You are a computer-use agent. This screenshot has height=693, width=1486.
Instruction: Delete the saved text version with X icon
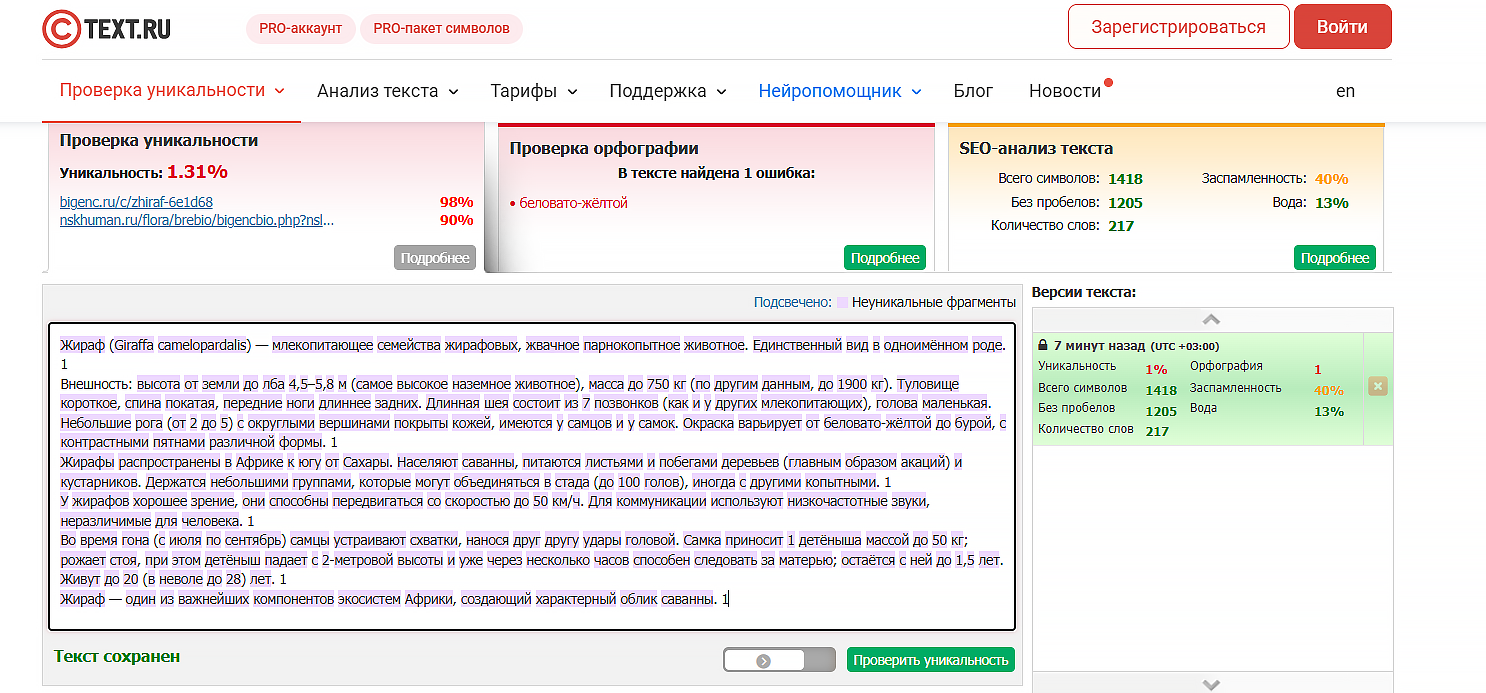(1377, 387)
